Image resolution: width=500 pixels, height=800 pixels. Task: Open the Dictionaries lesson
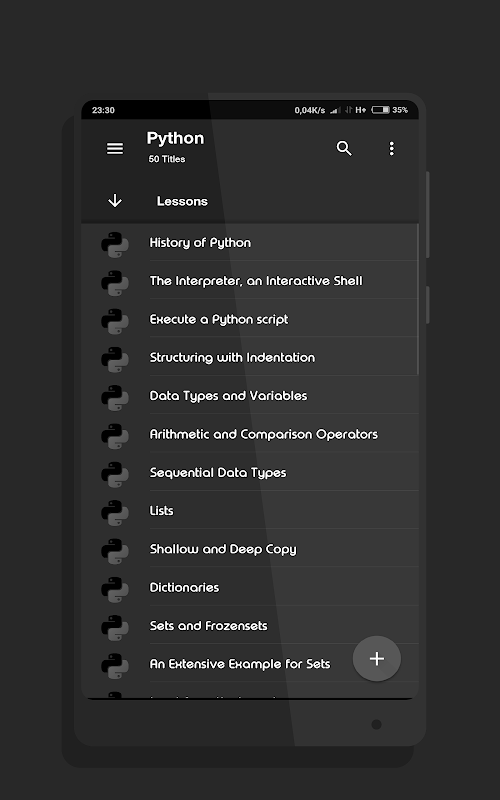click(x=250, y=587)
